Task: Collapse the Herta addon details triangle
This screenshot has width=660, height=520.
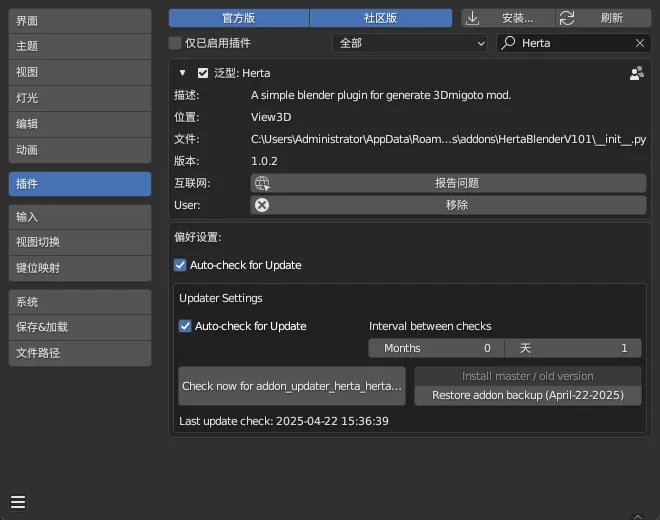Action: [182, 73]
